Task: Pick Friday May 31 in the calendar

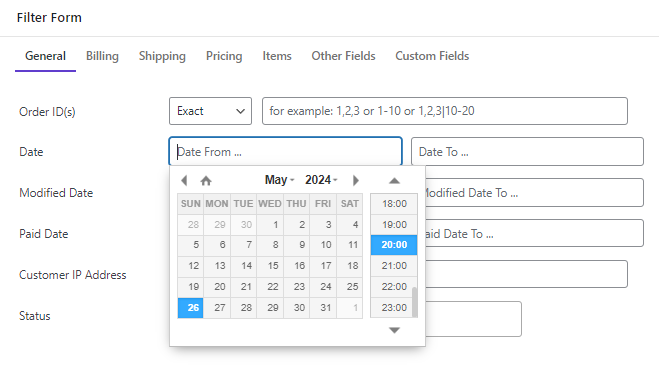Action: tap(323, 308)
